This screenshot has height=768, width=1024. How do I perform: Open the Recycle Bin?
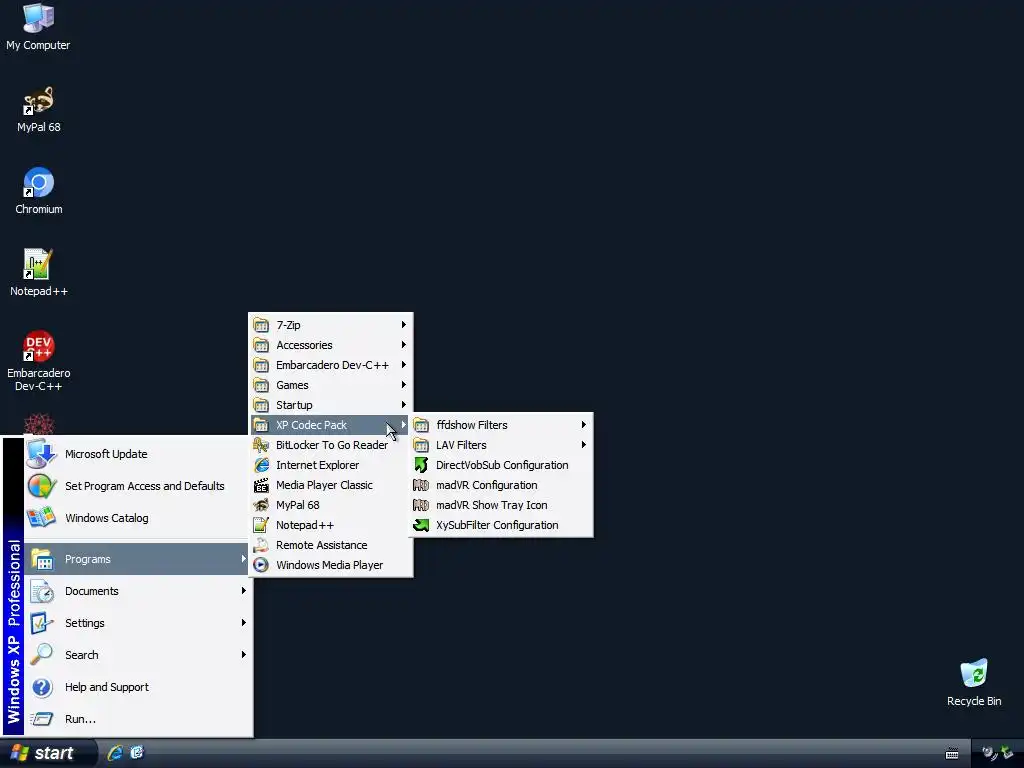974,683
